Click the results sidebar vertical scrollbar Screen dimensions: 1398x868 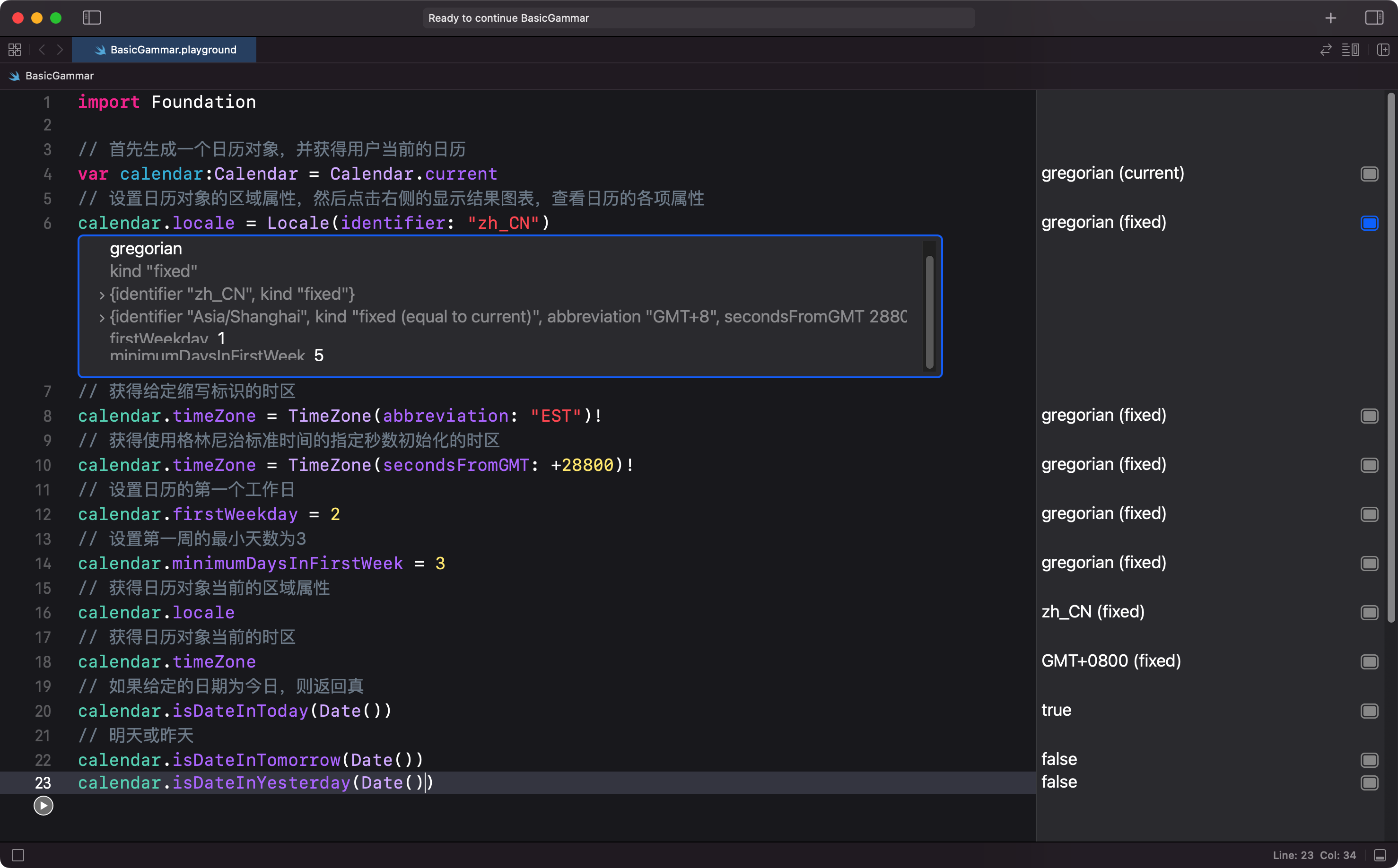click(1390, 357)
